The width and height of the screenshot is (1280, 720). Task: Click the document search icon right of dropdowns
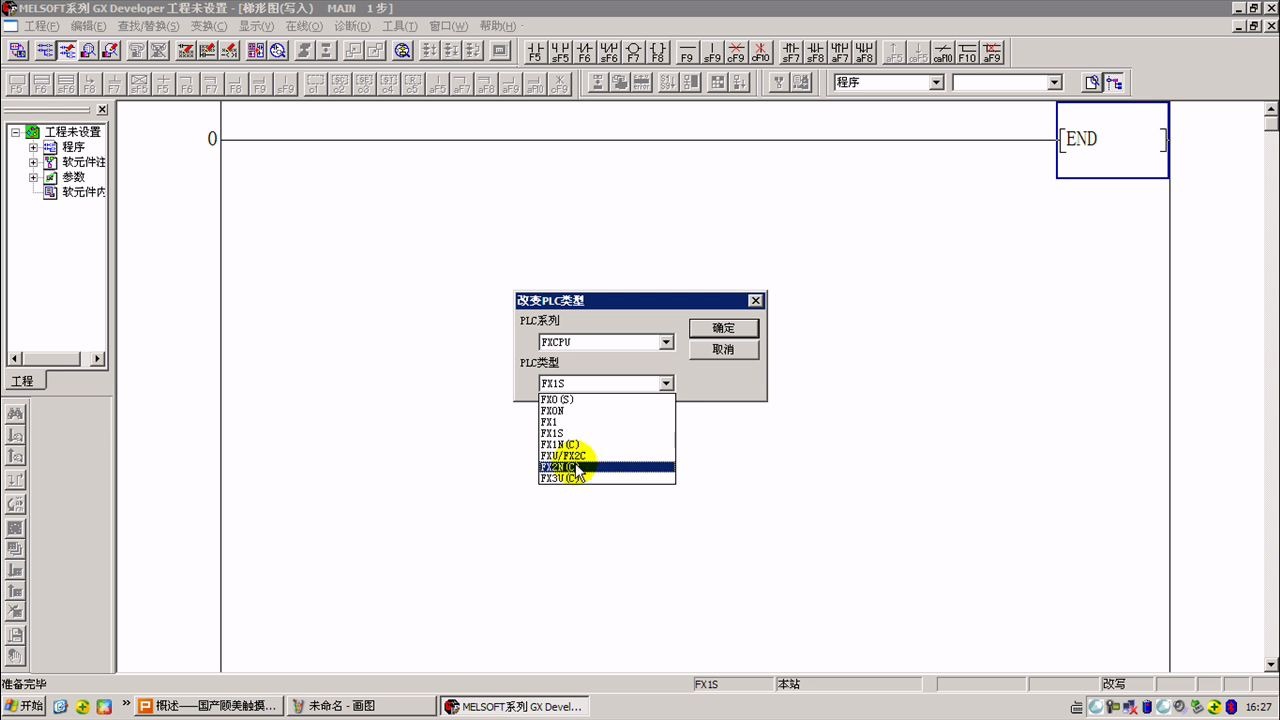(x=1092, y=83)
